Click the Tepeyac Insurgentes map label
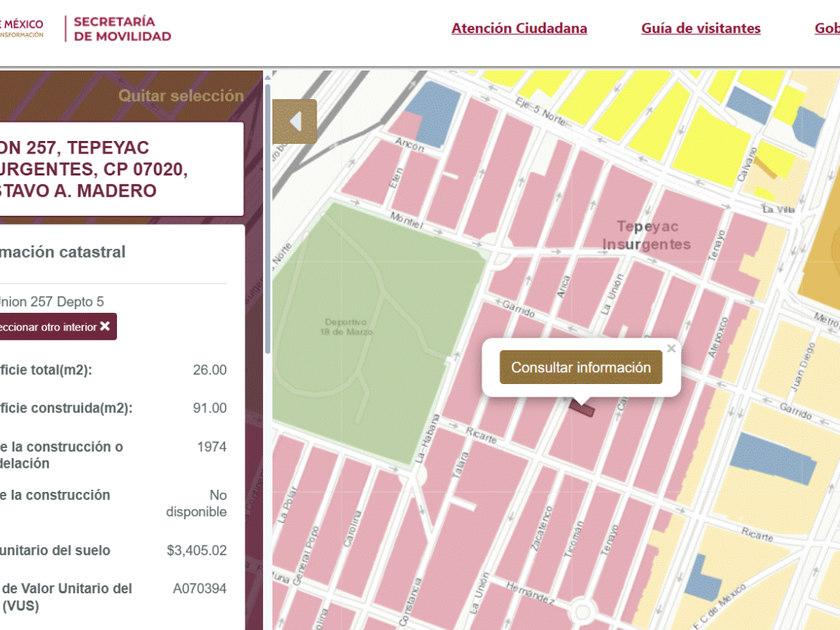The image size is (840, 630). (646, 235)
